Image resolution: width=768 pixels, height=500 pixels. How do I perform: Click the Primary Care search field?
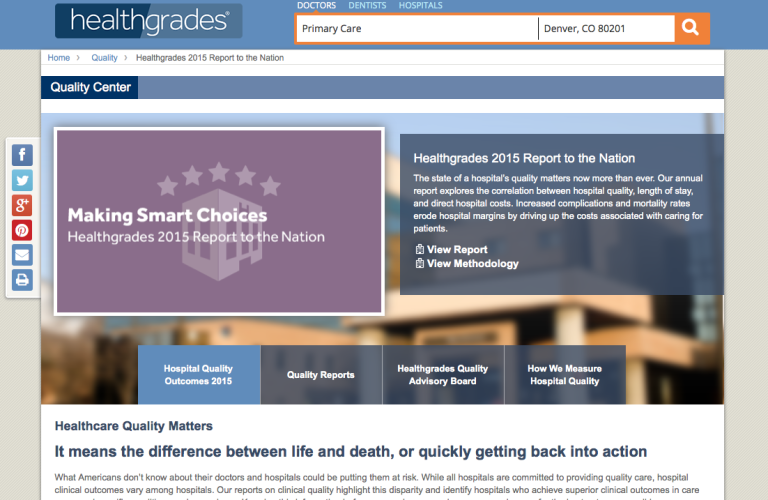click(417, 28)
